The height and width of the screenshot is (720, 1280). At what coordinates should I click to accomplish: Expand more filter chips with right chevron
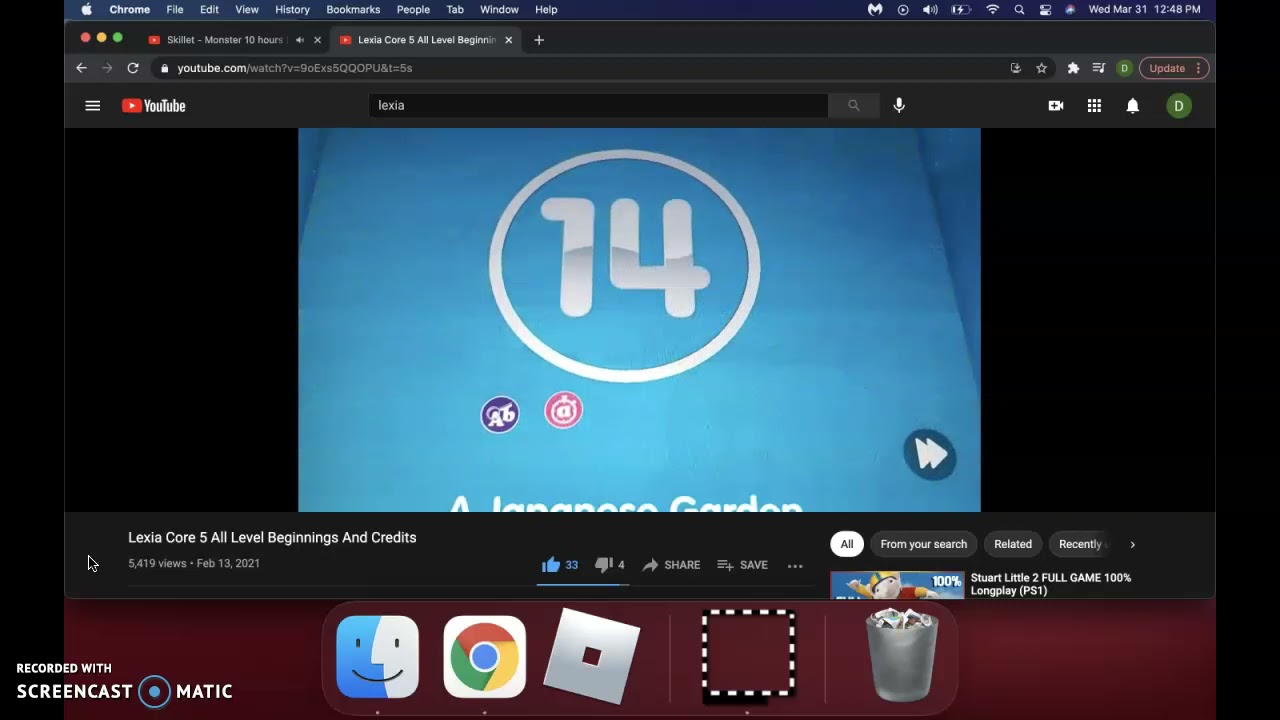[1133, 545]
